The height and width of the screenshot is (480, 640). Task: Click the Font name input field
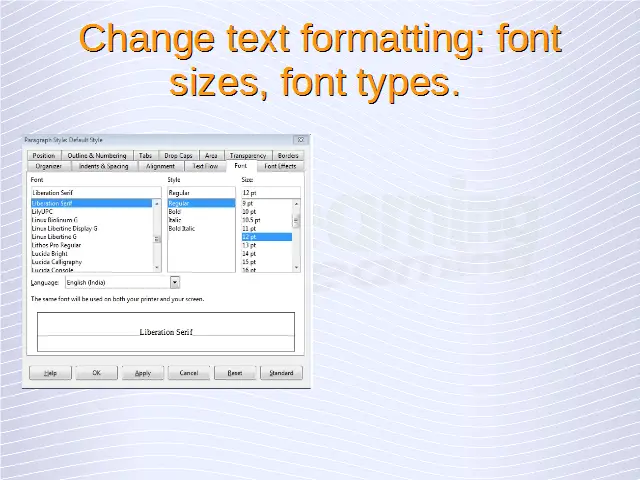coord(95,192)
